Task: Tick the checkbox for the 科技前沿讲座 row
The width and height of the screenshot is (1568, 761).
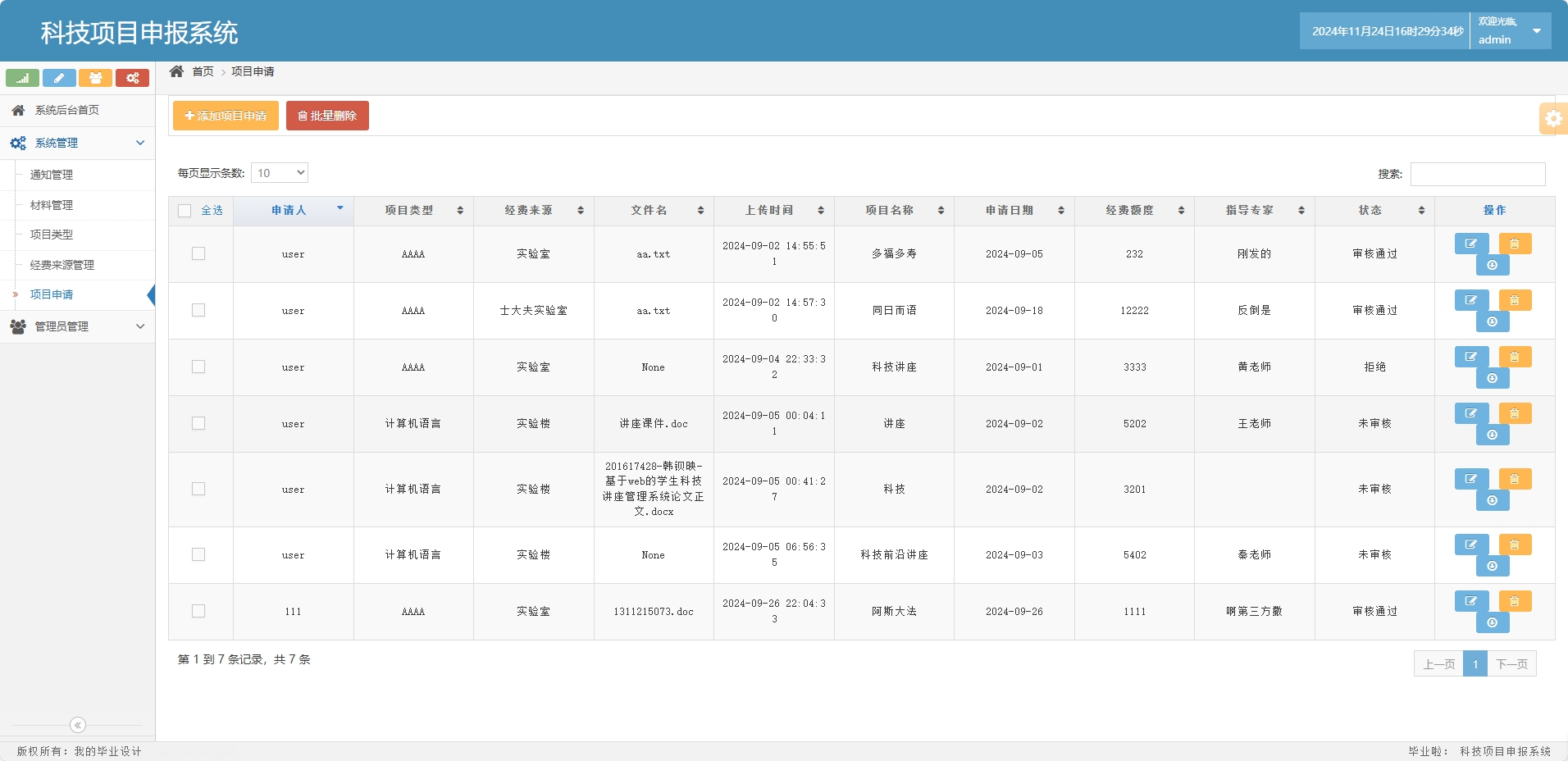Action: click(x=198, y=554)
